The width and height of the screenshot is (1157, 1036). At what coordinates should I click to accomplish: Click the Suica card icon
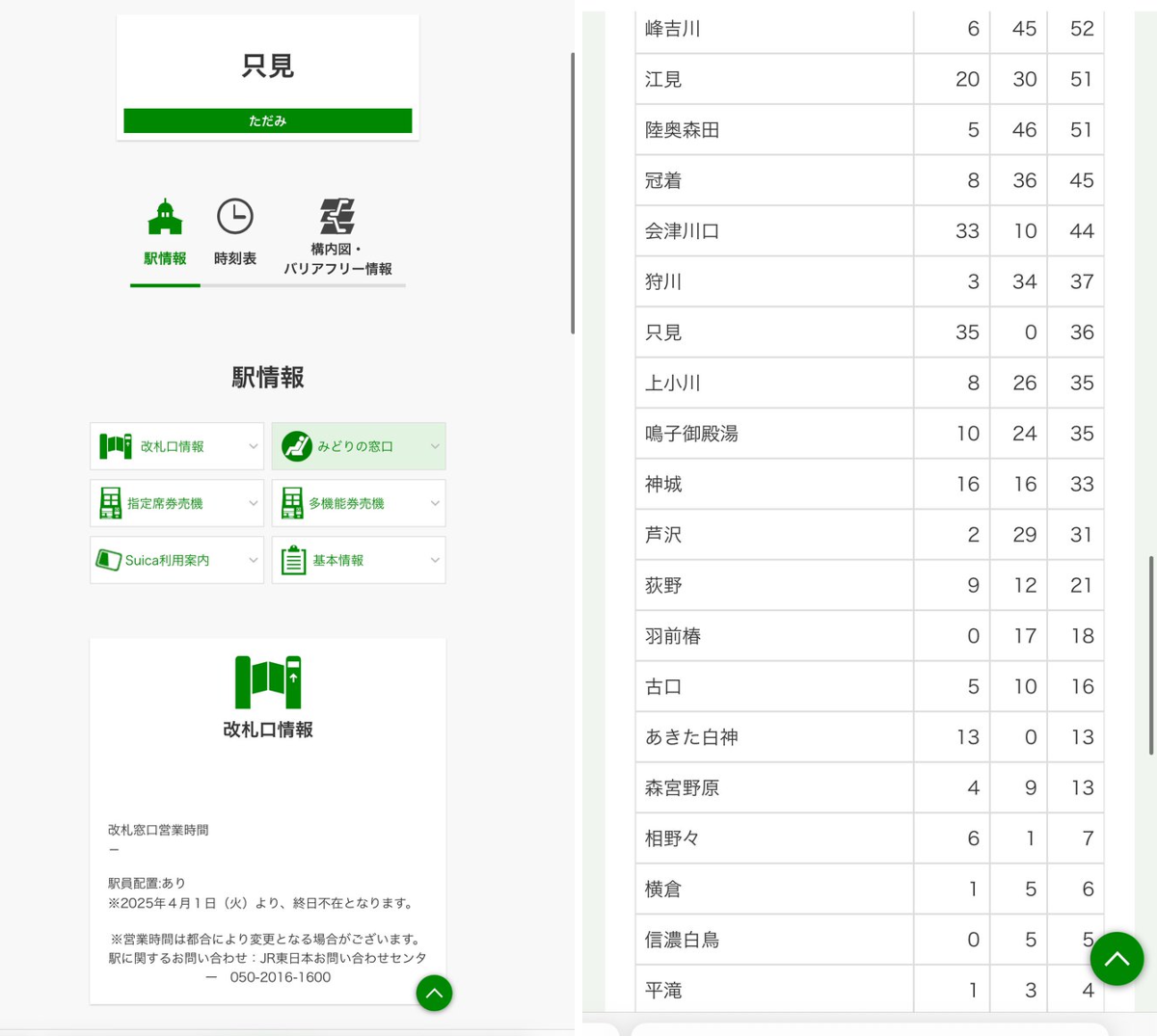[x=108, y=560]
